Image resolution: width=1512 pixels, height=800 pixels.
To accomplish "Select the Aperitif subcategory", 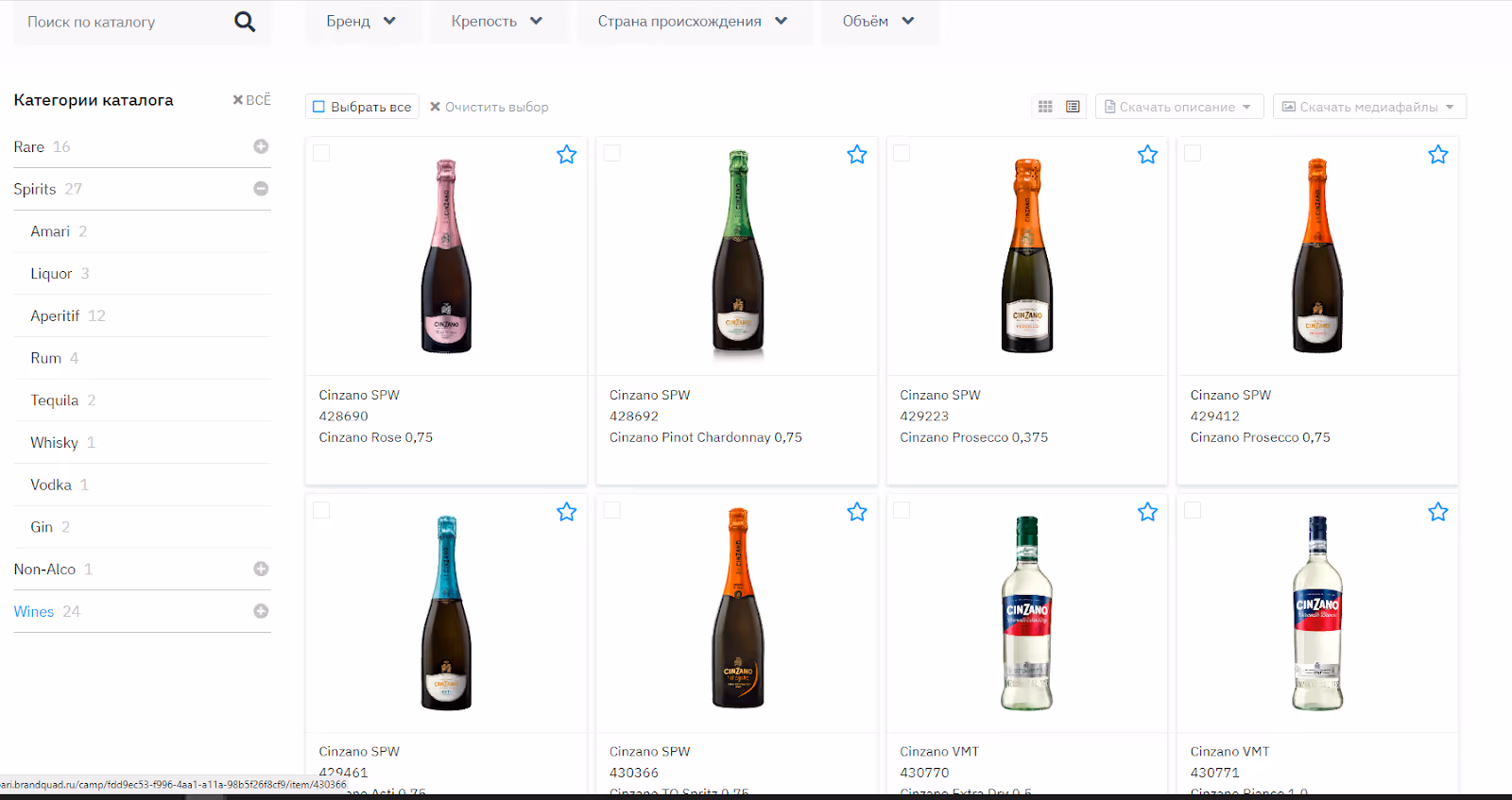I will pyautogui.click(x=55, y=315).
